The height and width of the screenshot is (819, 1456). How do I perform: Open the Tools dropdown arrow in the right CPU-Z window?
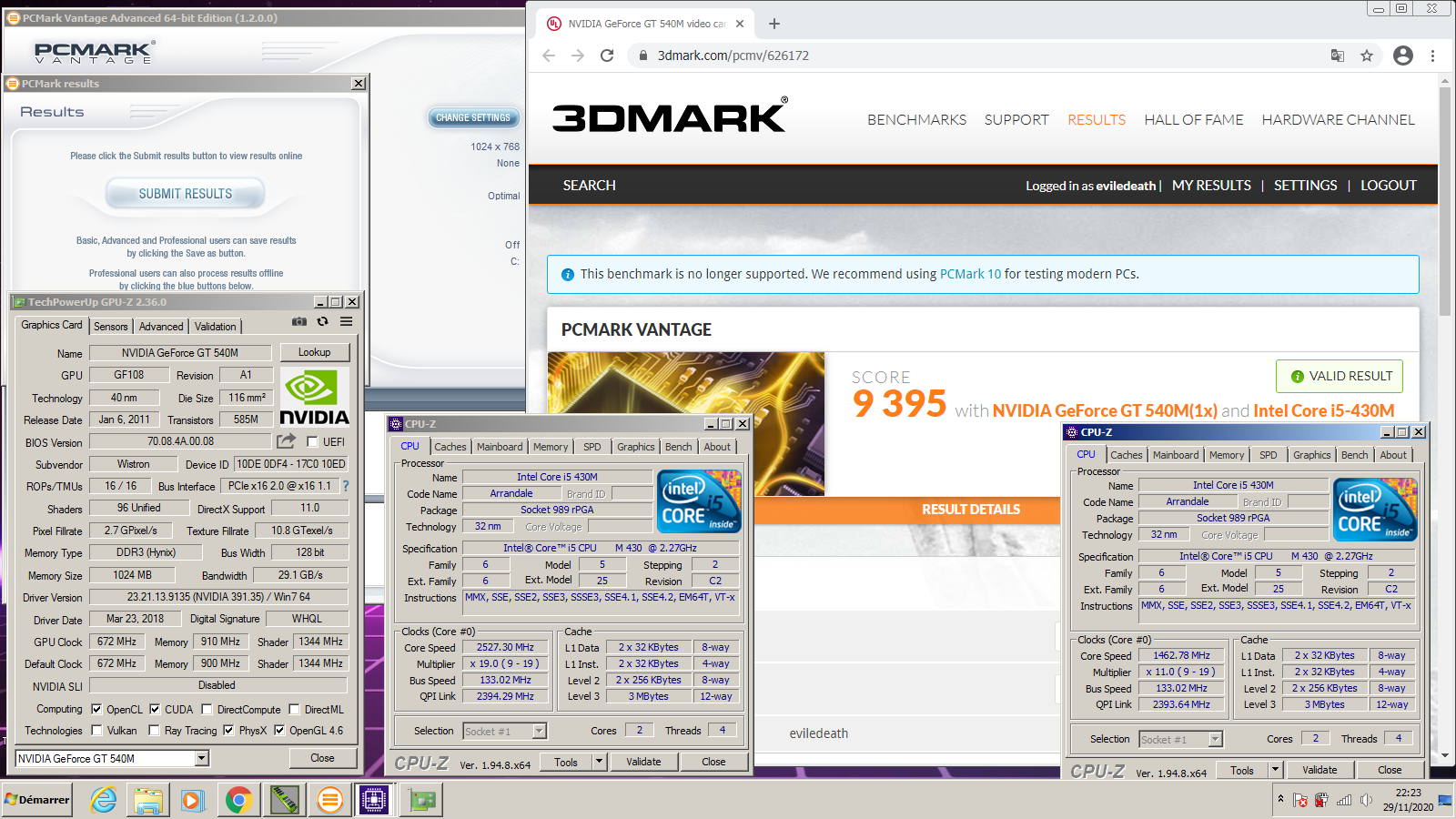tap(1276, 770)
